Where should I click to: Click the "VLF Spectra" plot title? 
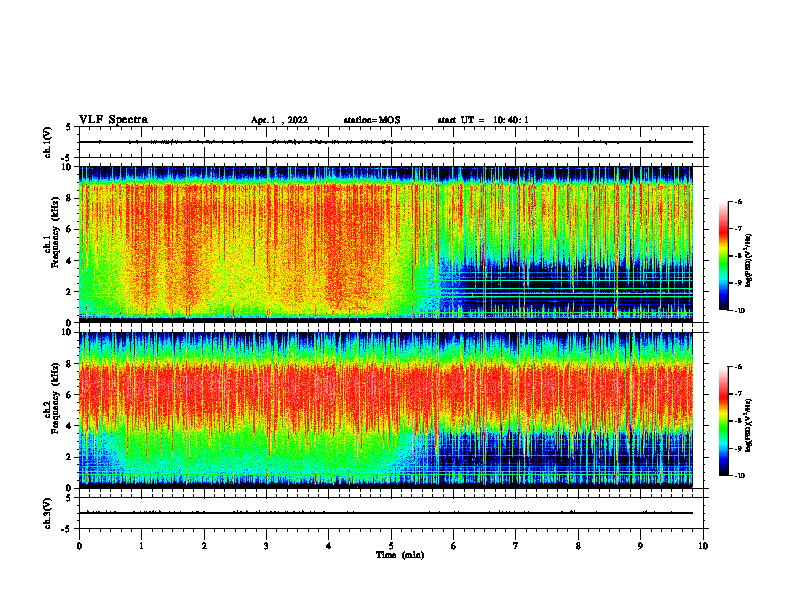click(x=113, y=120)
